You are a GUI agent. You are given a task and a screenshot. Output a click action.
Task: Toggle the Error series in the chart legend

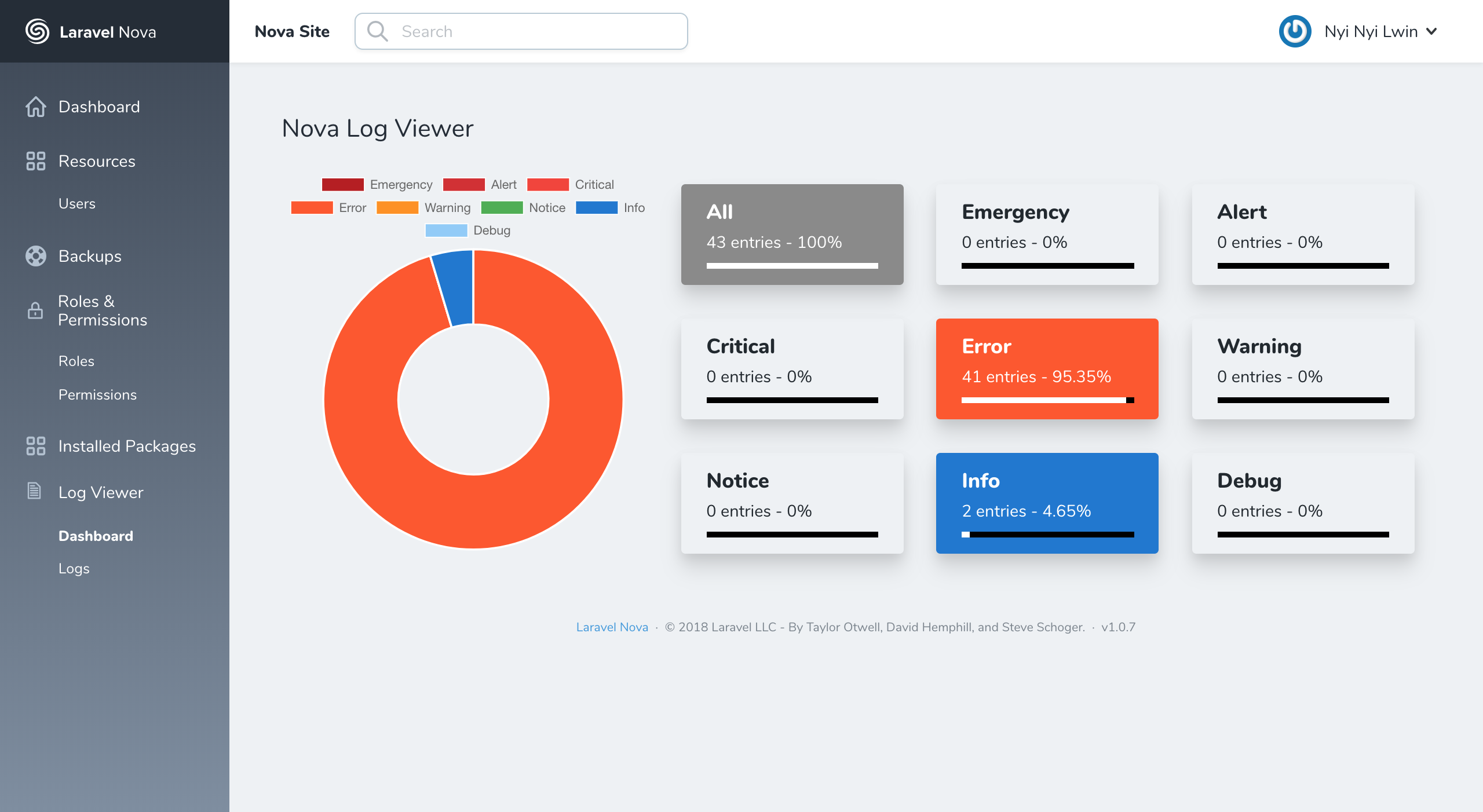(330, 207)
